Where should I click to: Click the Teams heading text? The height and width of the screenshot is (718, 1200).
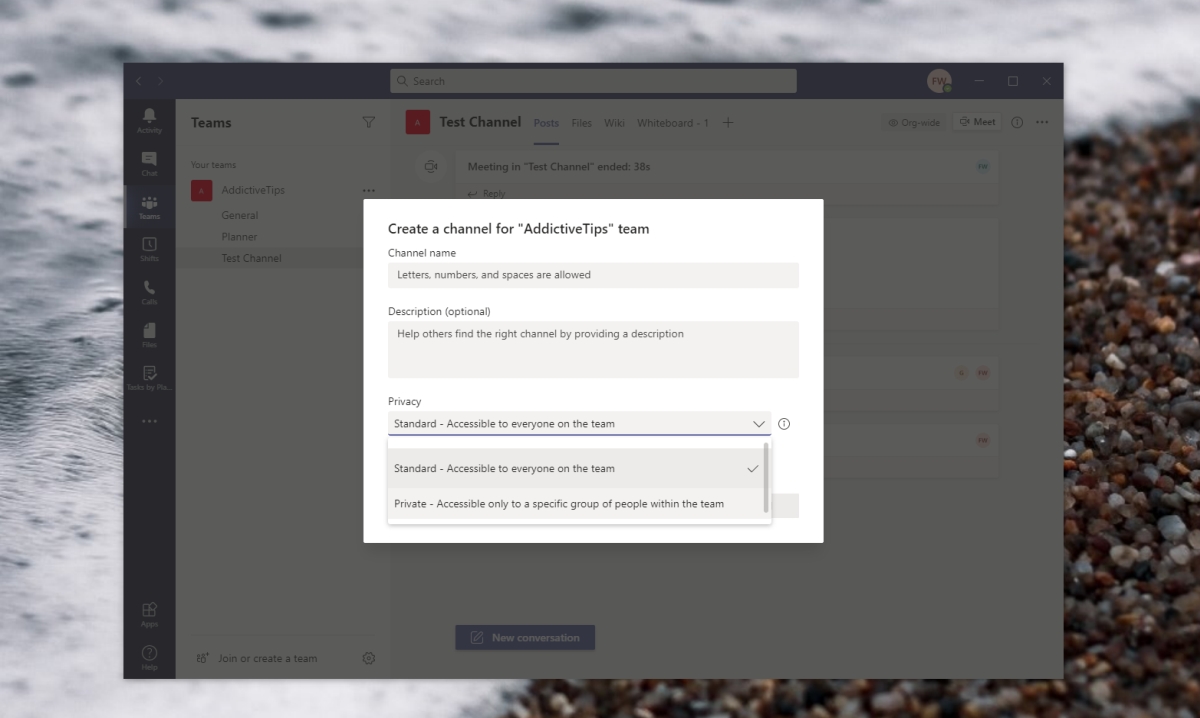tap(211, 122)
